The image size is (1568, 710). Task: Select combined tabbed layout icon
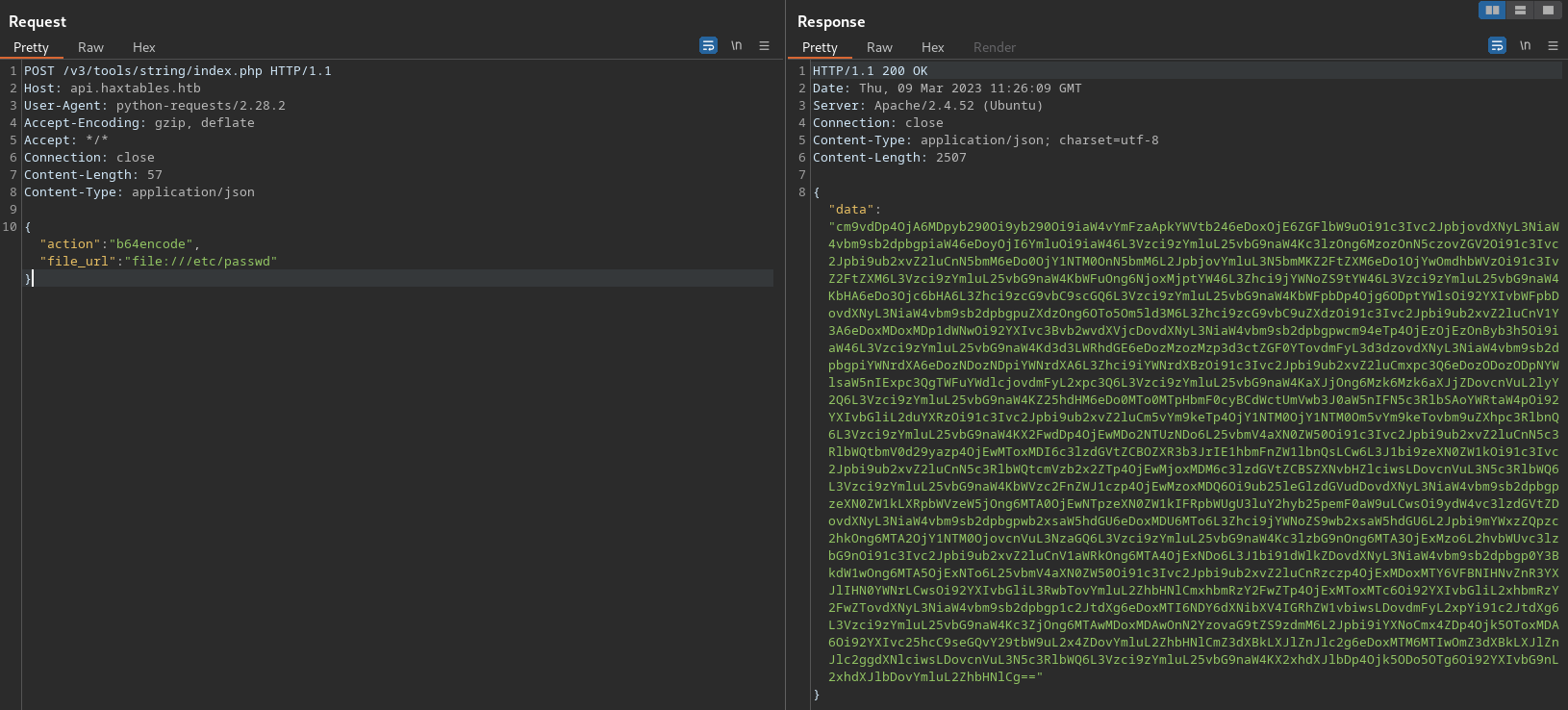click(x=1548, y=10)
